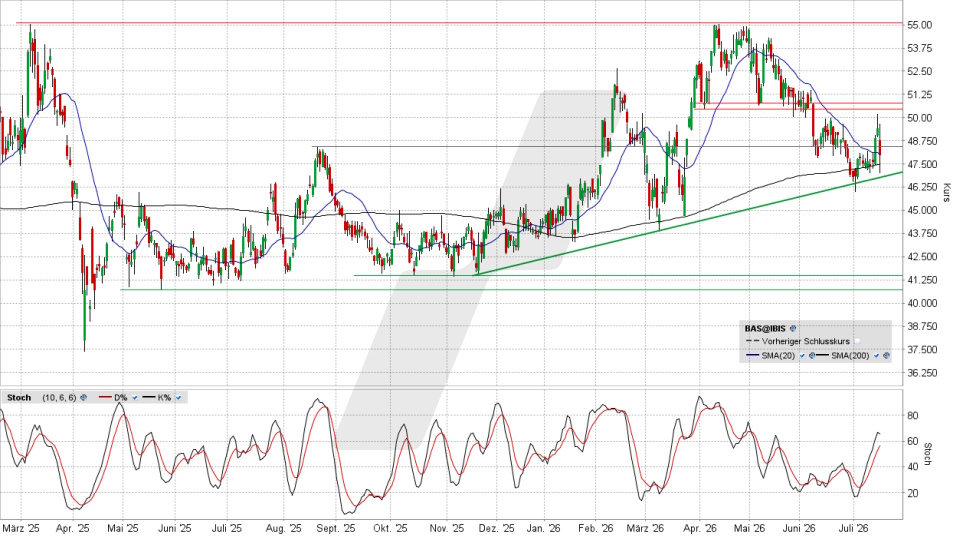960x540 pixels.
Task: Enable the Vorheriger Schlusskurs checkbox
Action: [857, 341]
